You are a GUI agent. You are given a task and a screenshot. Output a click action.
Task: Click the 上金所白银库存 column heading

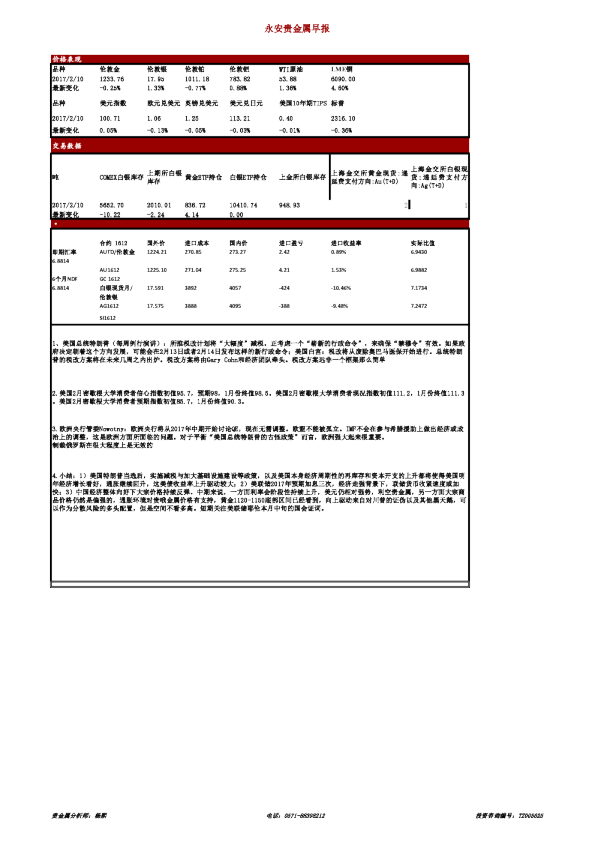tap(302, 177)
